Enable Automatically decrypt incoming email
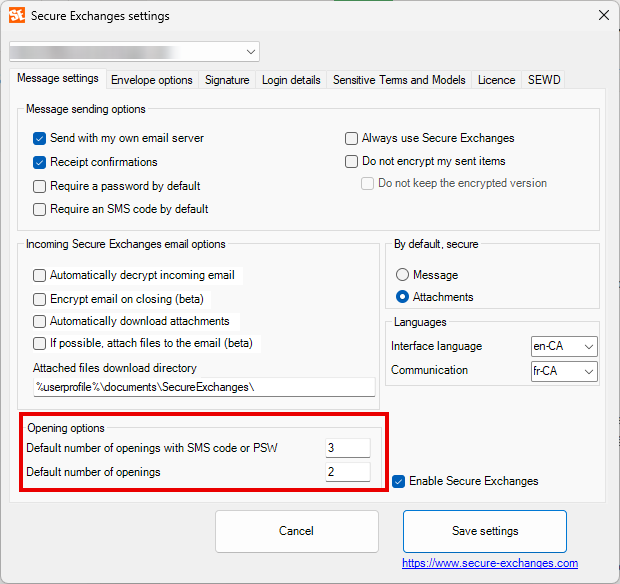This screenshot has width=620, height=584. pyautogui.click(x=39, y=275)
